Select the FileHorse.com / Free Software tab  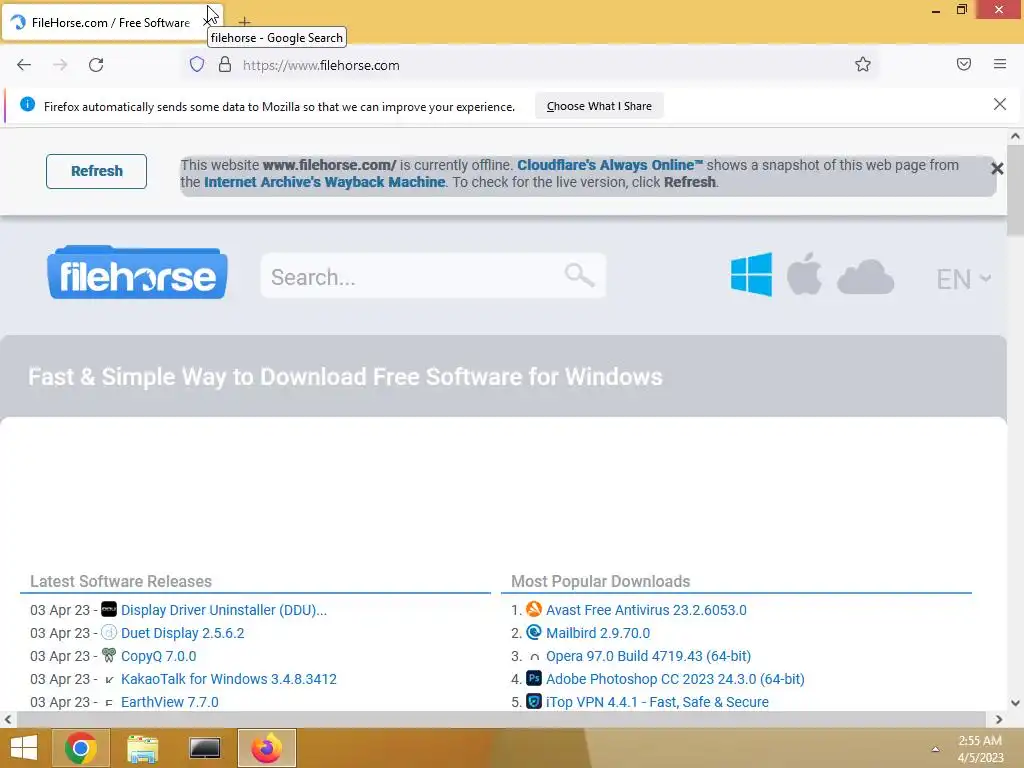[x=112, y=22]
